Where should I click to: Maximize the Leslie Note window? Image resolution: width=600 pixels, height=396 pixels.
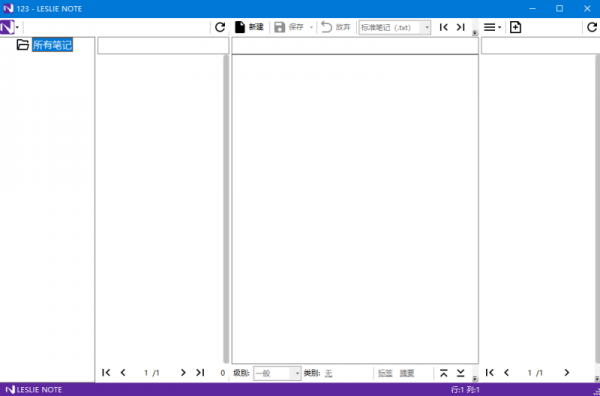559,8
